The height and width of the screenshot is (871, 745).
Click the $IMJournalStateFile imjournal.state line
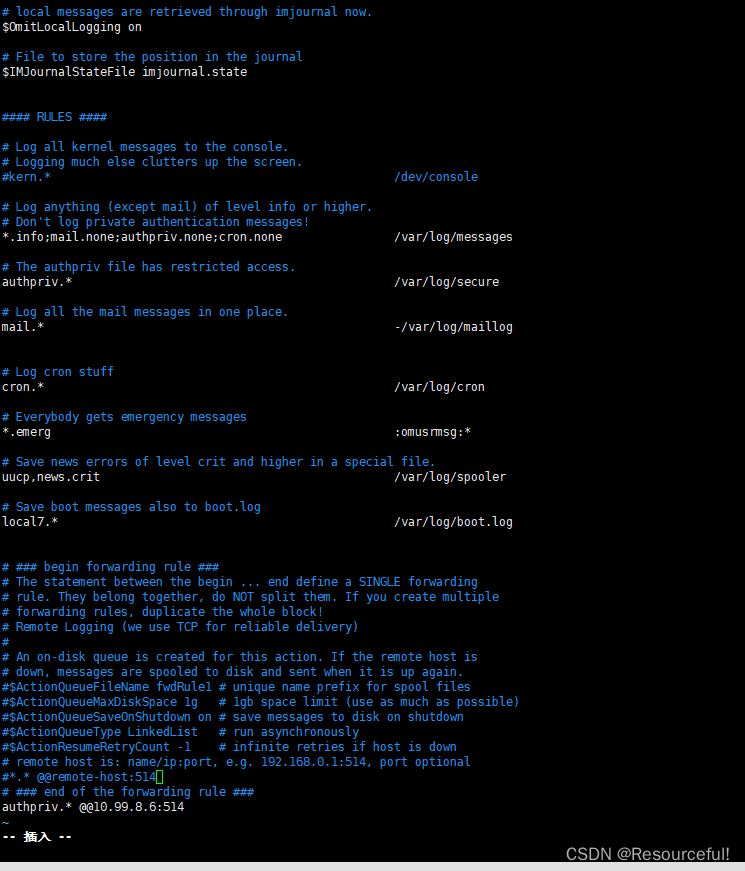point(124,72)
